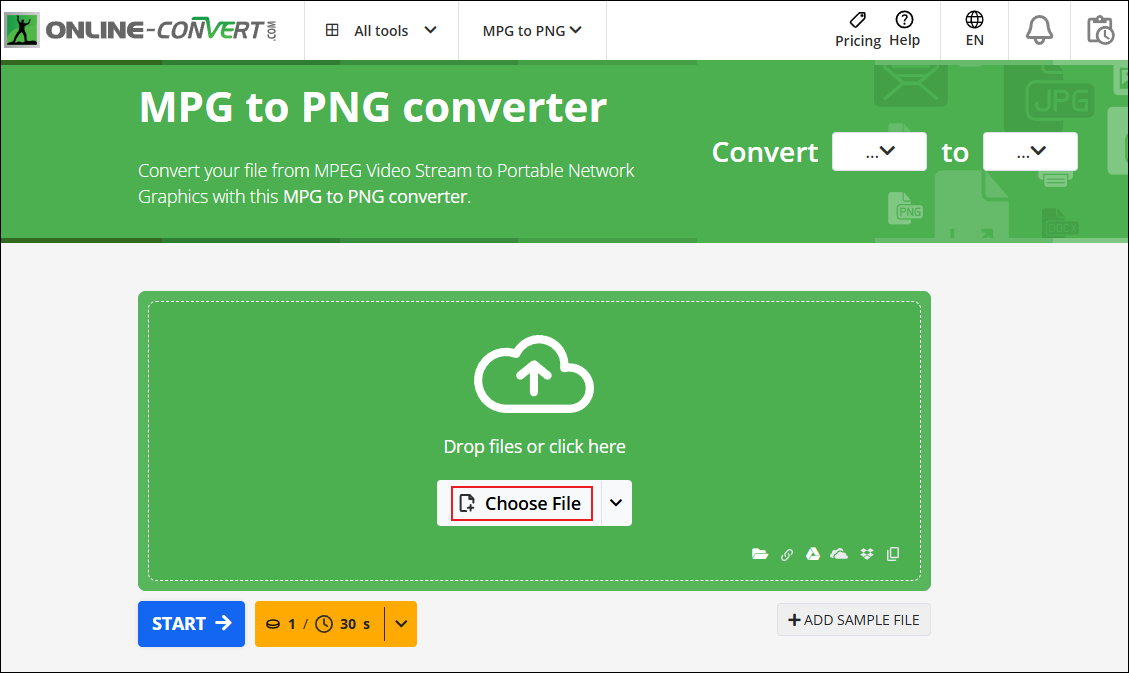Open the Help question mark icon
The height and width of the screenshot is (673, 1129).
pos(905,29)
